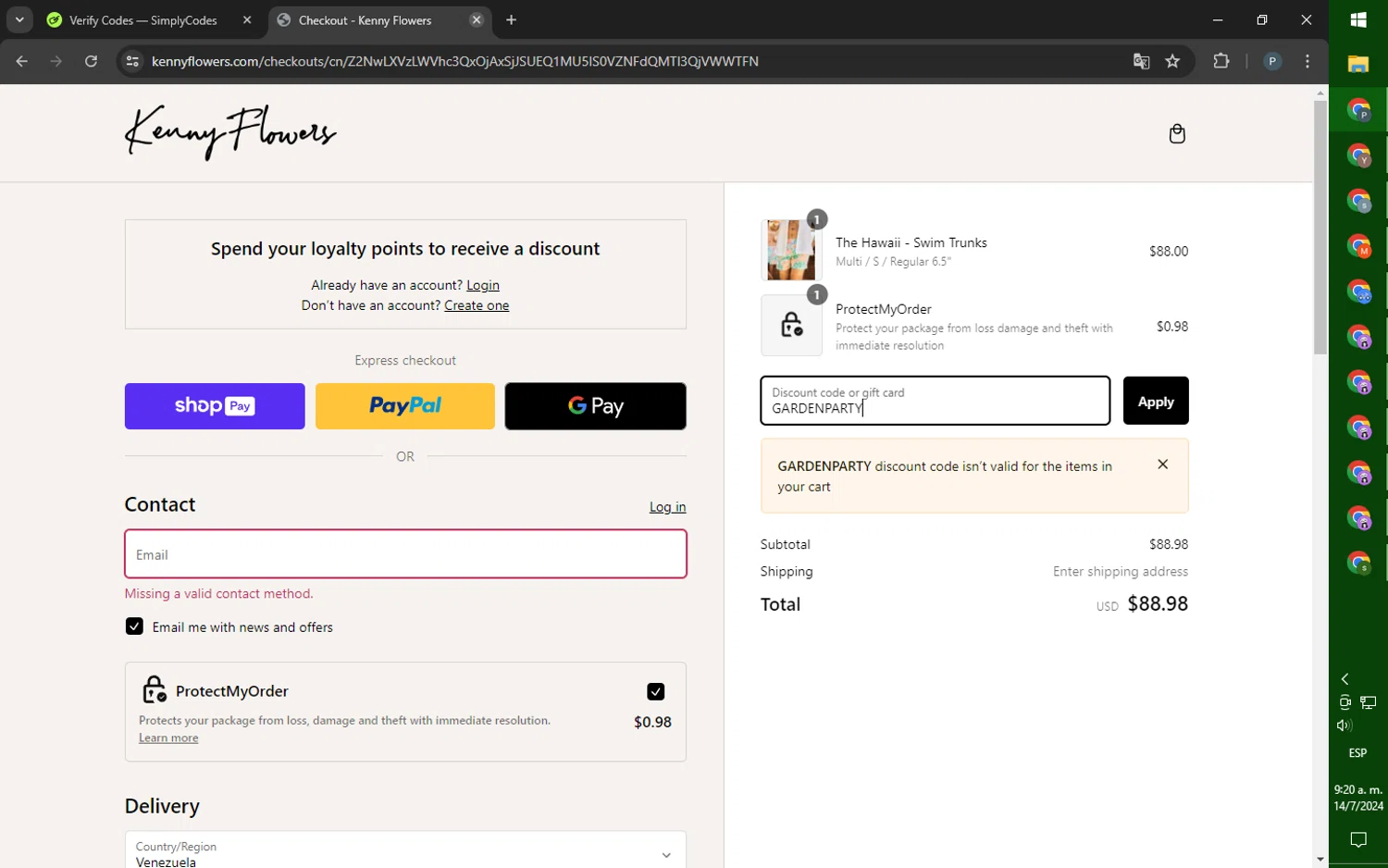Click the ProtectMyOrder lock icon in order summary
Screen dimensions: 1388x868
(791, 325)
